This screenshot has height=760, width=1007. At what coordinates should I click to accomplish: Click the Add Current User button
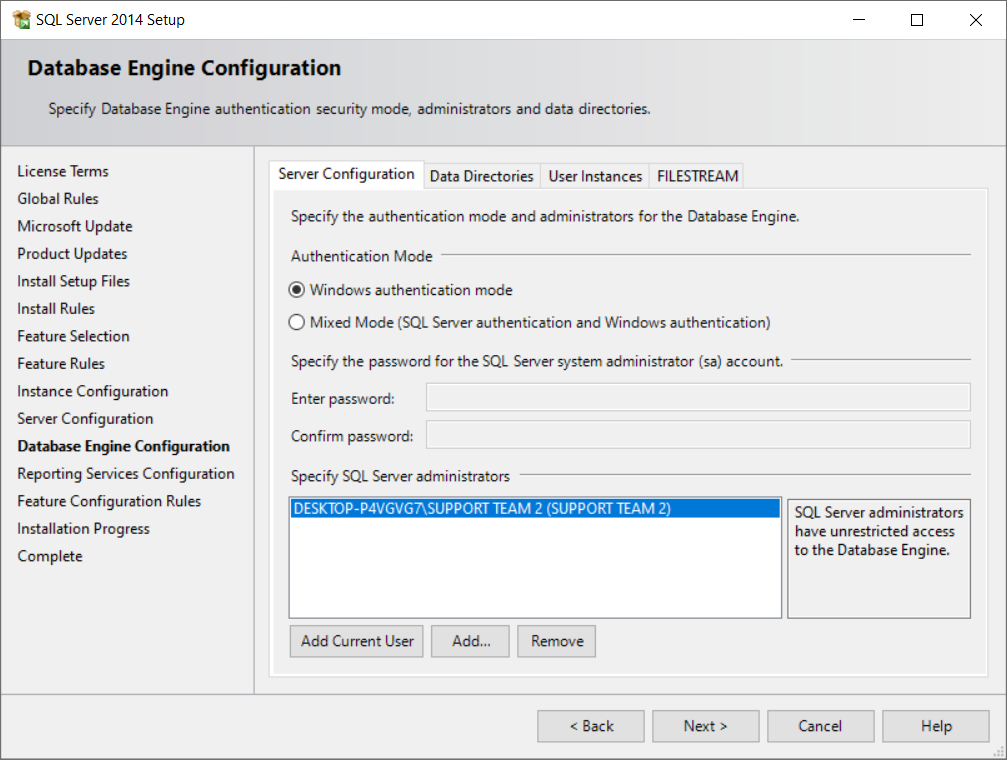pyautogui.click(x=357, y=641)
